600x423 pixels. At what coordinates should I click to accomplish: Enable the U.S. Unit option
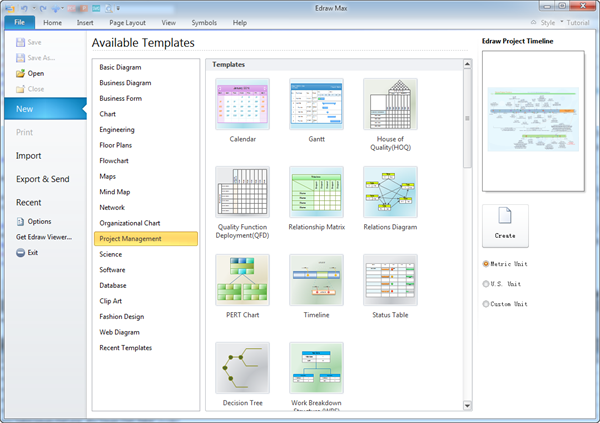[487, 284]
